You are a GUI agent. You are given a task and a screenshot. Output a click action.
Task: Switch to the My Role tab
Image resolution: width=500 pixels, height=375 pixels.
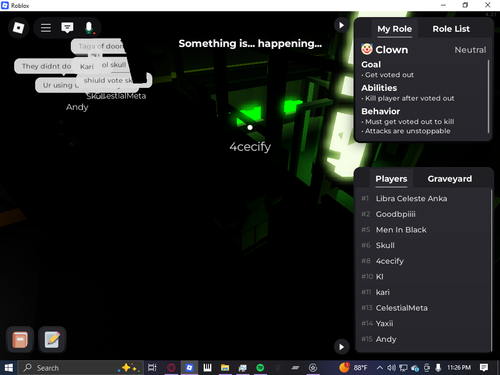[x=394, y=29]
